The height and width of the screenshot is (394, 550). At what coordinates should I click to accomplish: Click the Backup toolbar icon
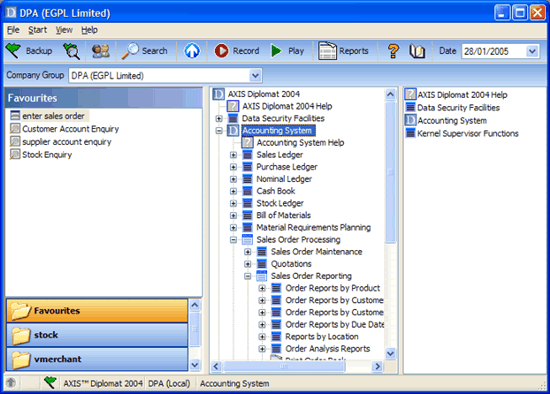click(14, 51)
